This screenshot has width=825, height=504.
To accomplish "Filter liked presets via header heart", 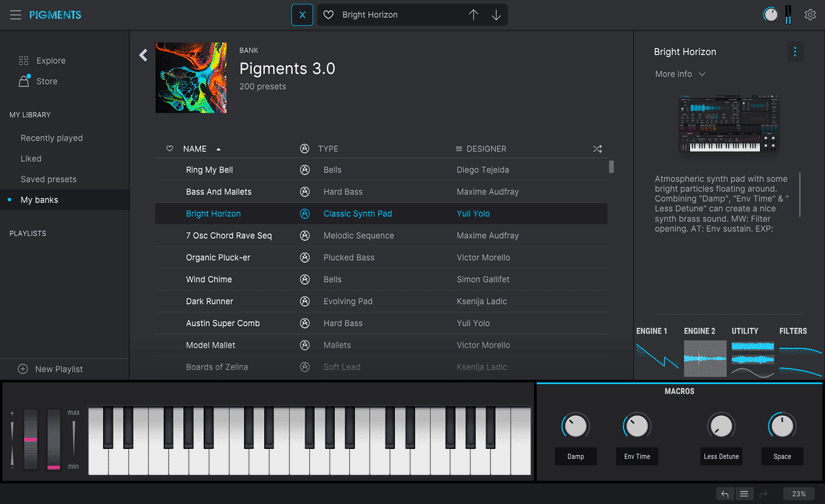I will 169,149.
